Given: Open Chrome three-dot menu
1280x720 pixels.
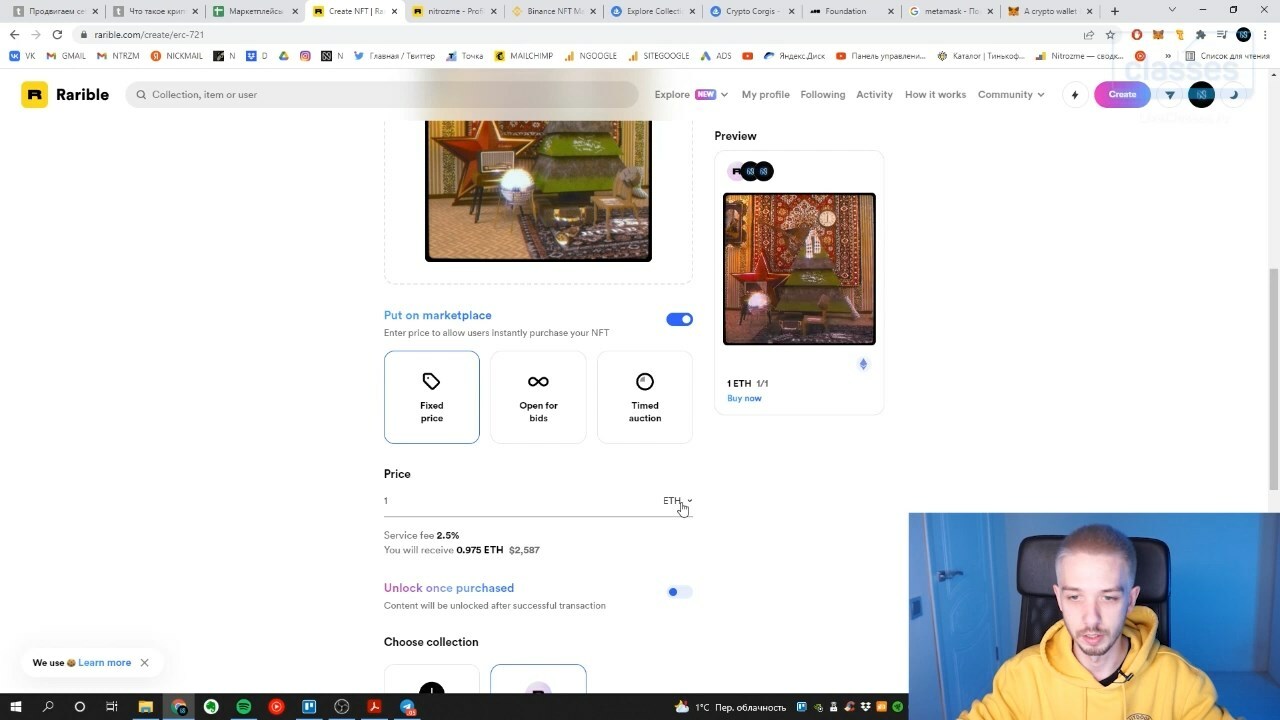Looking at the screenshot, I should pos(1265,34).
